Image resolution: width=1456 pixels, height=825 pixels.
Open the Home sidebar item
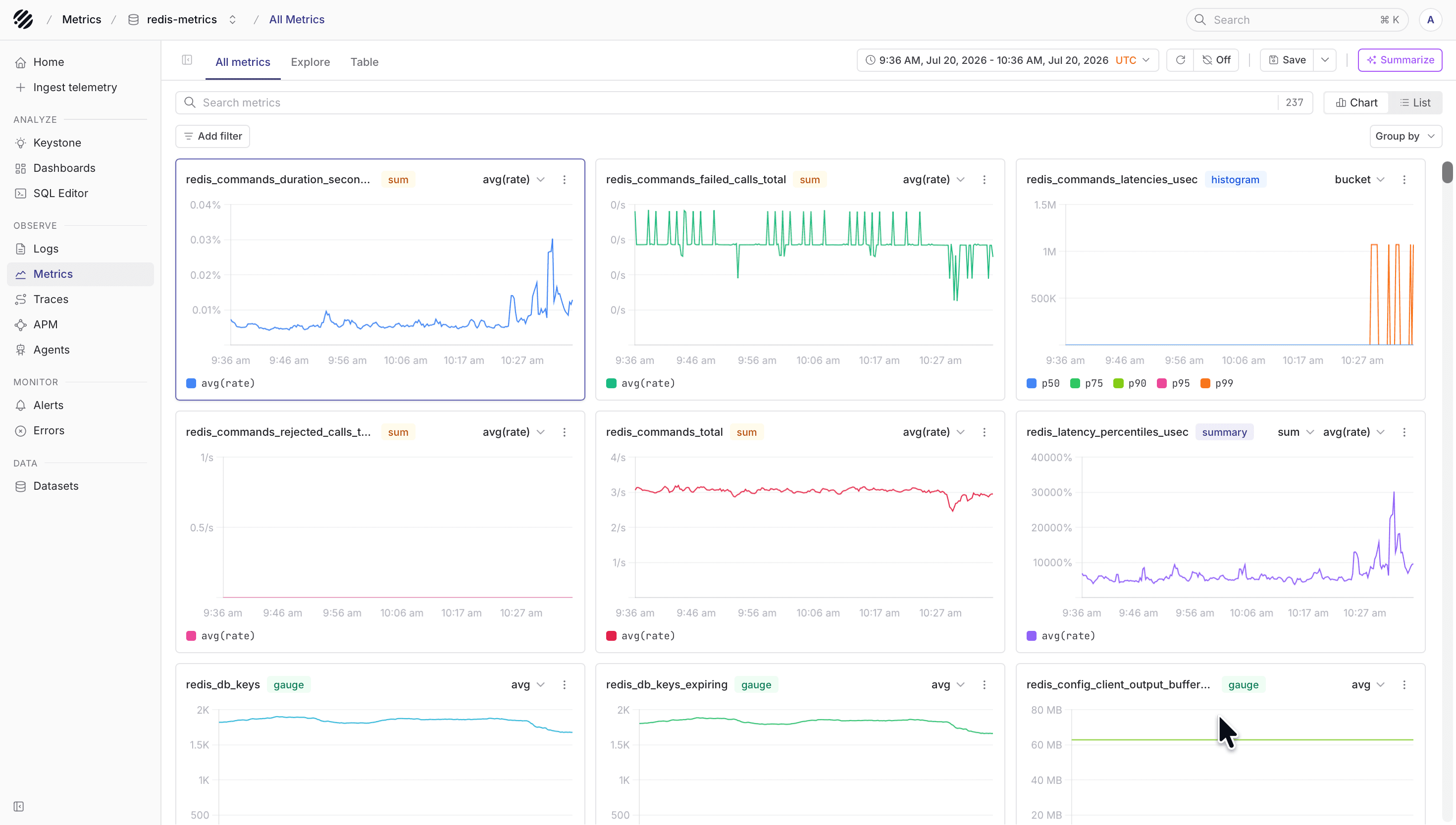pyautogui.click(x=80, y=62)
